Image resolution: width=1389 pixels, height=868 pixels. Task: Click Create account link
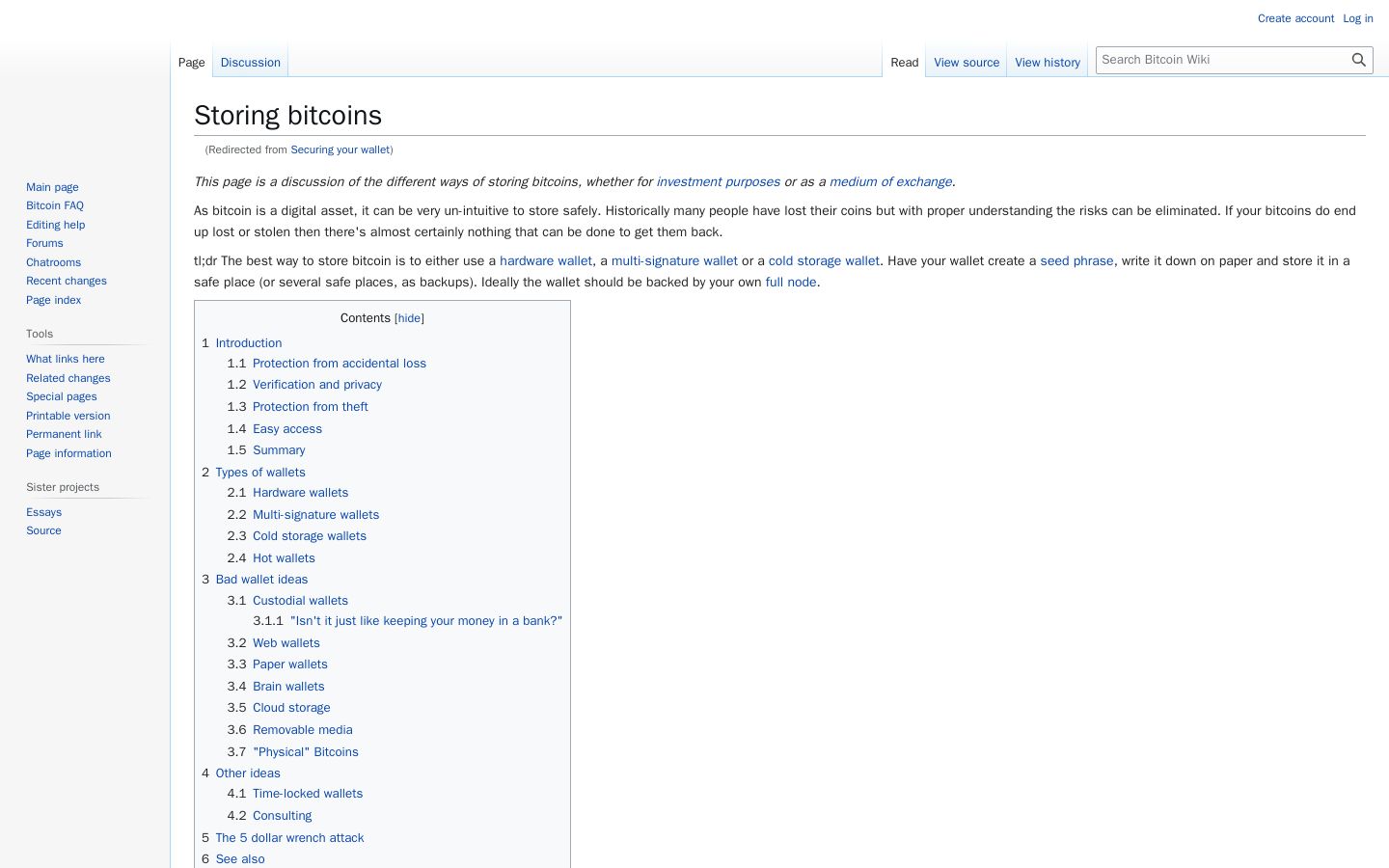point(1295,18)
